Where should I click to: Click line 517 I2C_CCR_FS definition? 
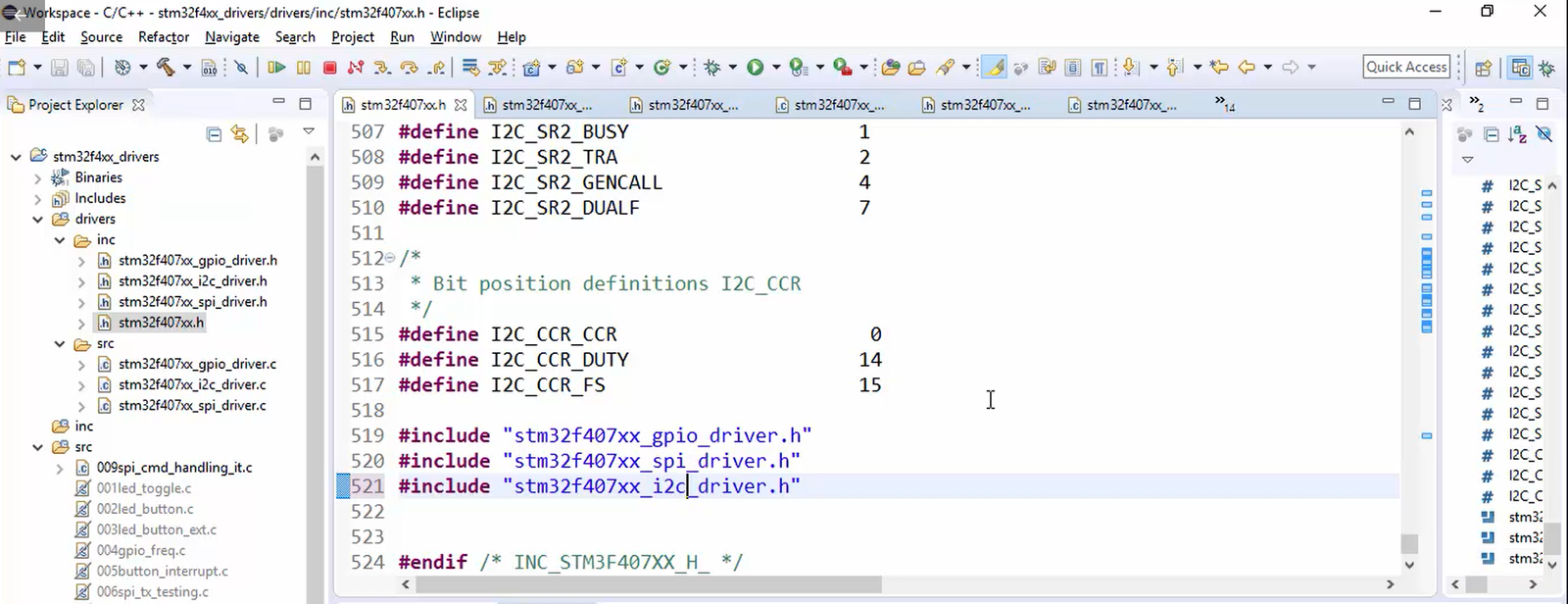pyautogui.click(x=640, y=385)
